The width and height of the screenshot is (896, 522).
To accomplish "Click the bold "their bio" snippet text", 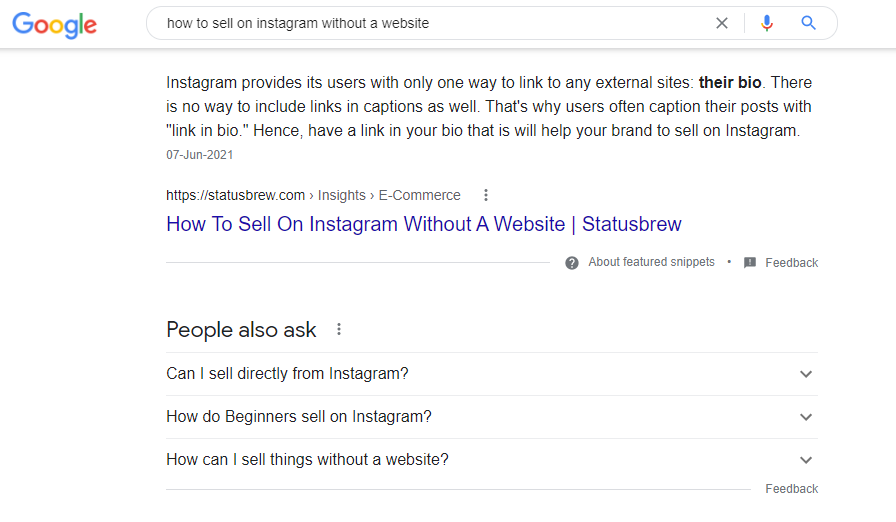I will [x=730, y=82].
